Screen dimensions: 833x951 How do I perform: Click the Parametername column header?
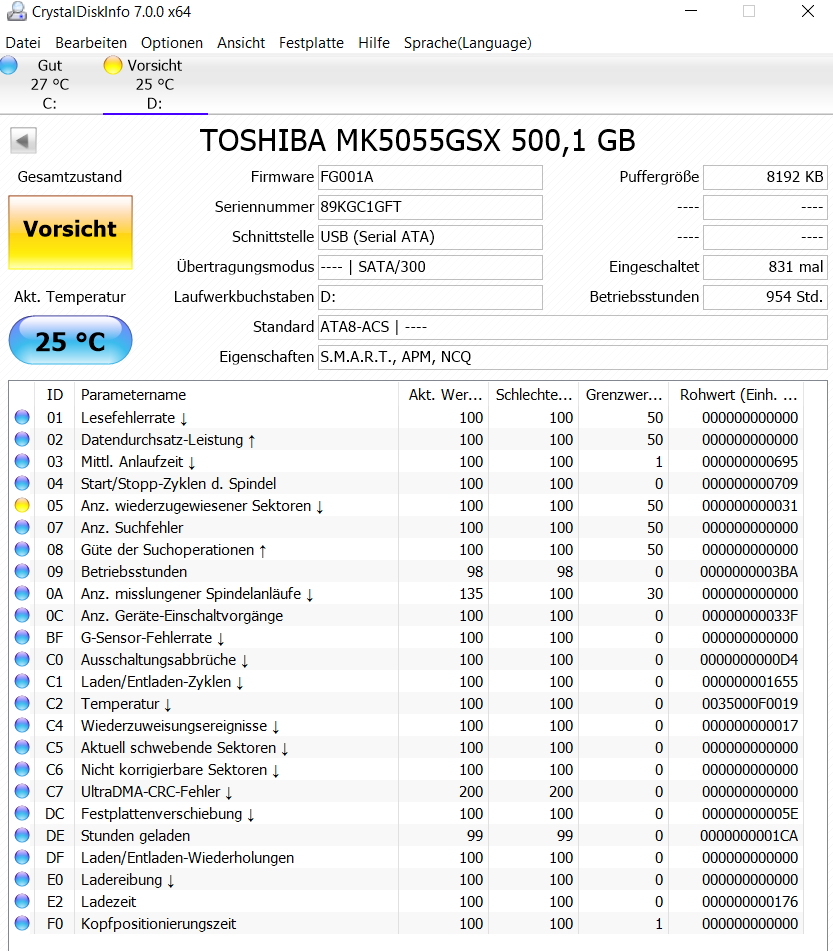click(x=236, y=395)
